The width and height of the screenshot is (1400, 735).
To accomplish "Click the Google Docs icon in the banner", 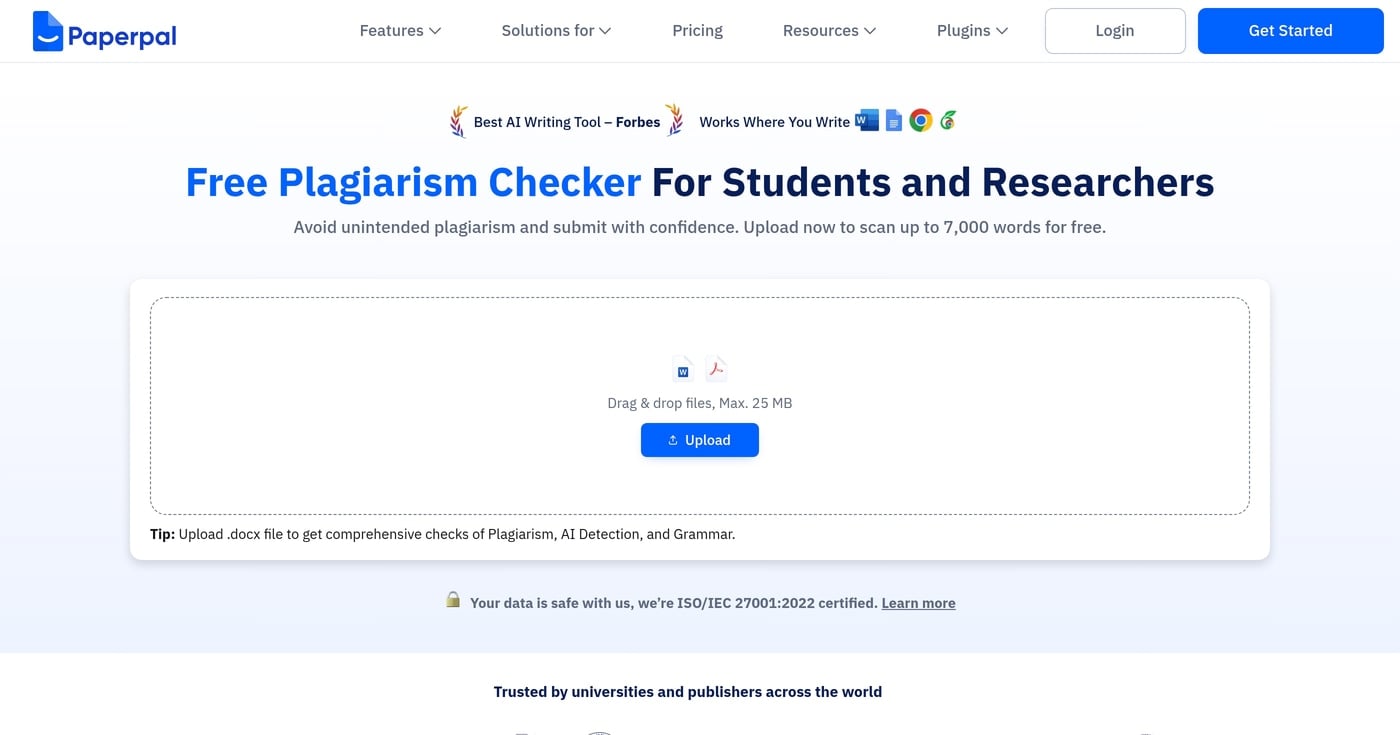I will pyautogui.click(x=894, y=121).
